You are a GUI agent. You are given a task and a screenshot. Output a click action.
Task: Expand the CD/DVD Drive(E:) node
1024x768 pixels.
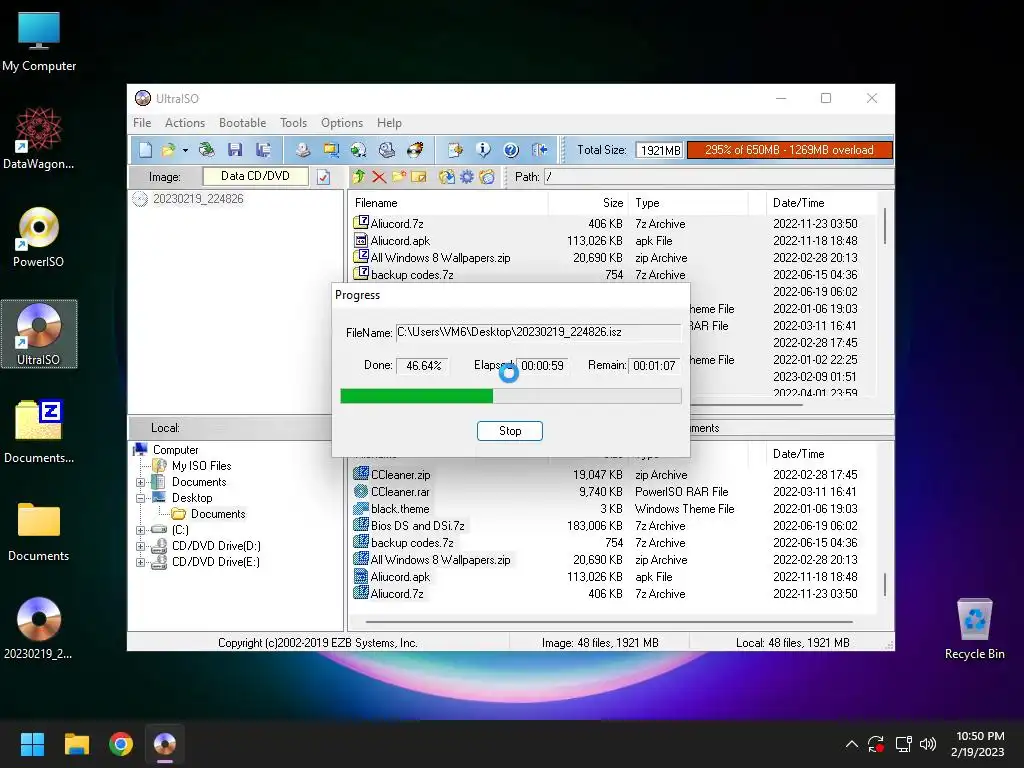(140, 562)
